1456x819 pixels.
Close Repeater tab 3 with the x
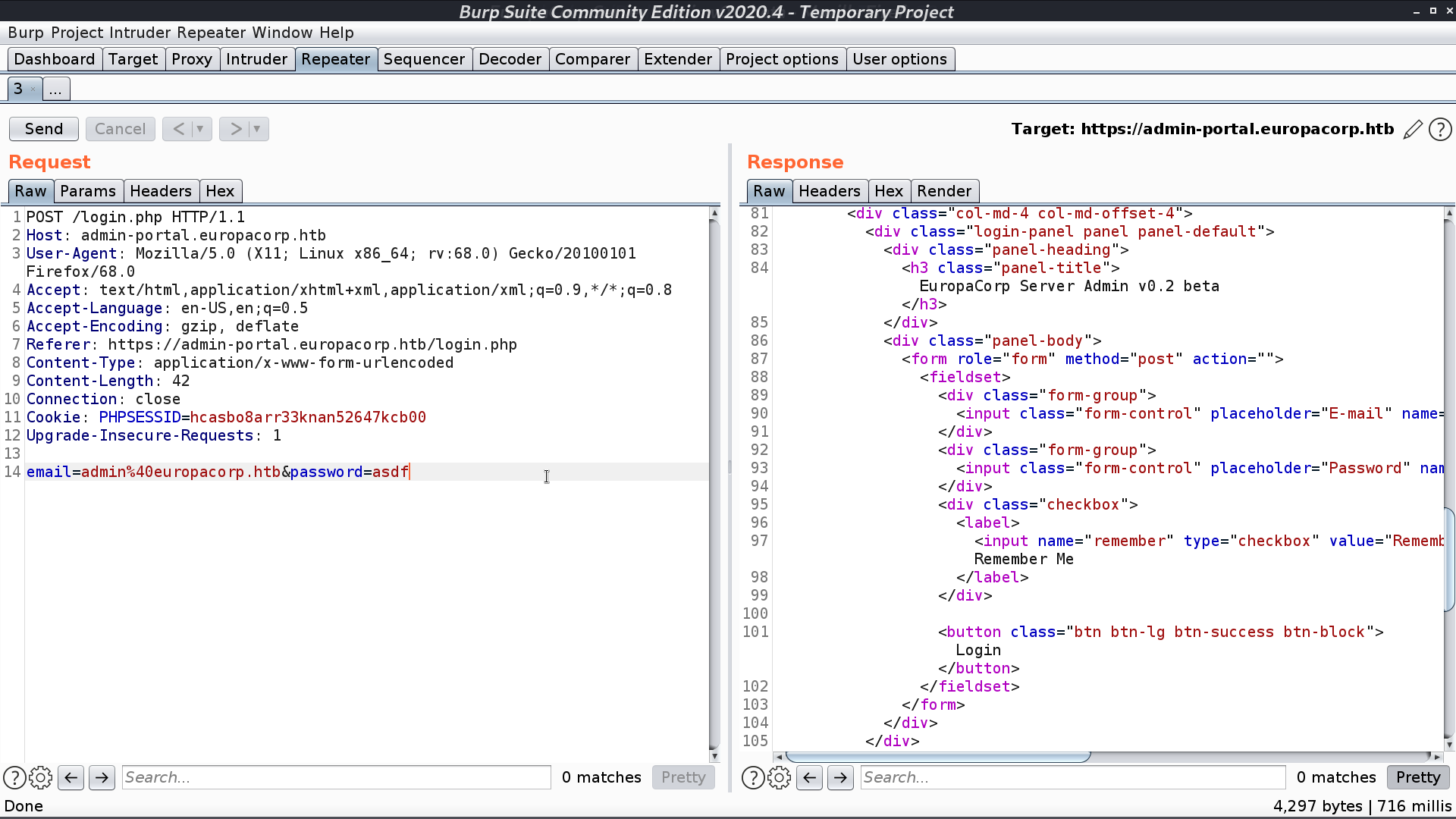[x=33, y=89]
